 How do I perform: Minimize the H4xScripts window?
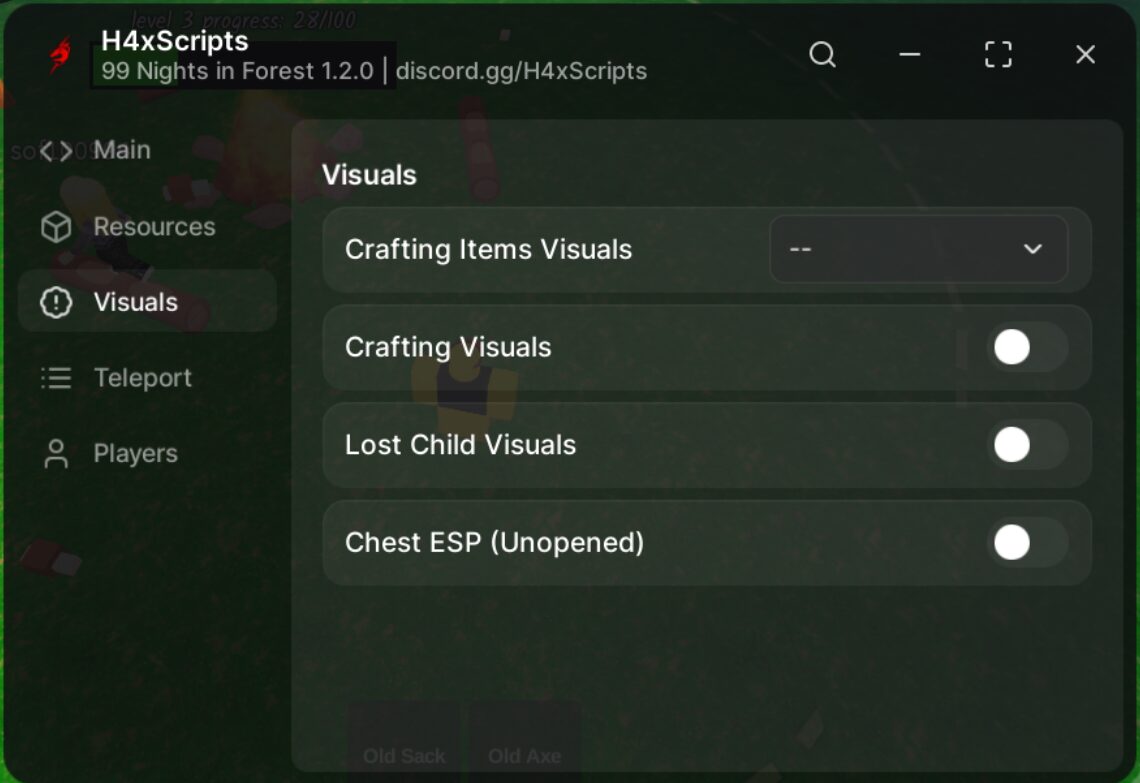coord(910,54)
